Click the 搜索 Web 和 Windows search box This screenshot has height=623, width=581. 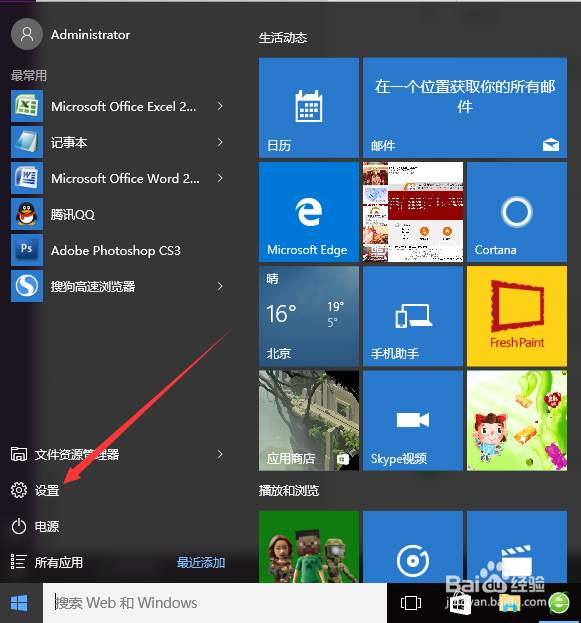(x=215, y=603)
